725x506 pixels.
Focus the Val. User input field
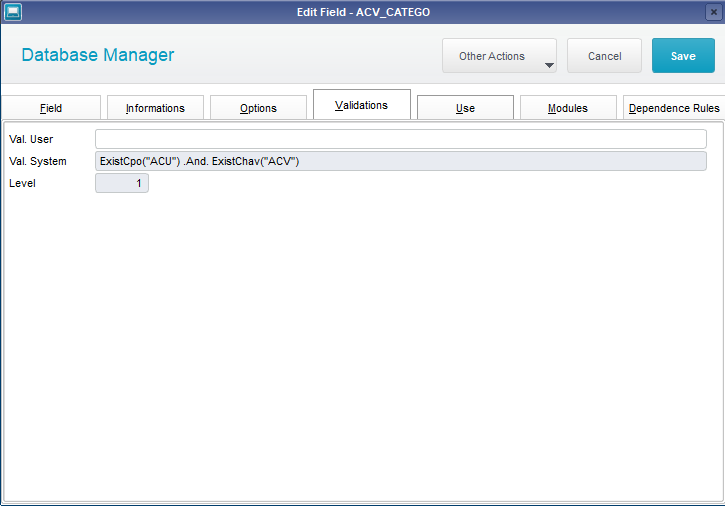pos(401,139)
